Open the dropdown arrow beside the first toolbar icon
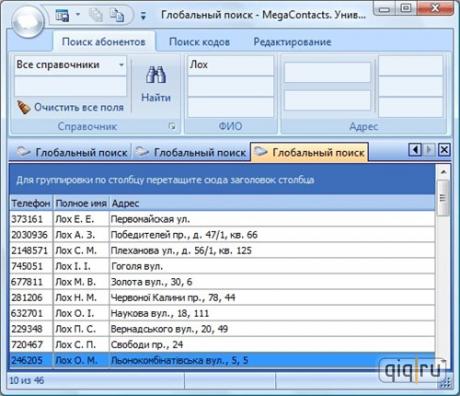 [x=78, y=14]
